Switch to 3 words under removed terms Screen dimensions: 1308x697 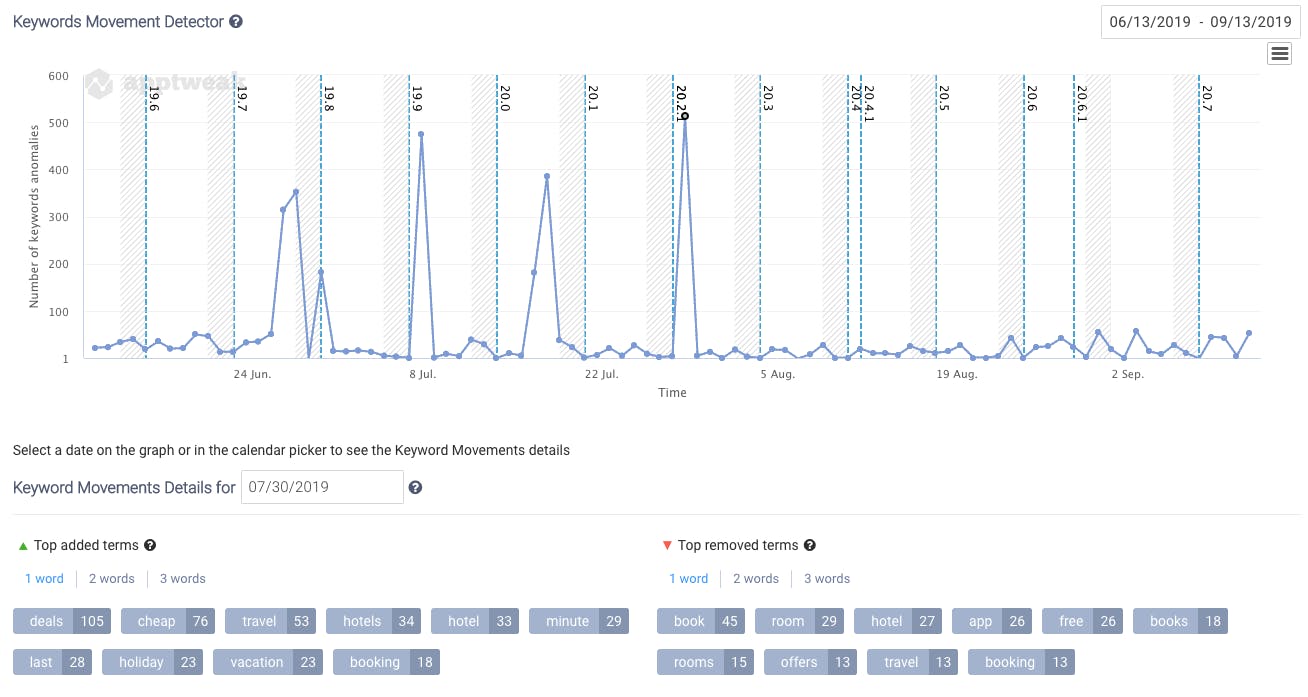click(x=826, y=578)
